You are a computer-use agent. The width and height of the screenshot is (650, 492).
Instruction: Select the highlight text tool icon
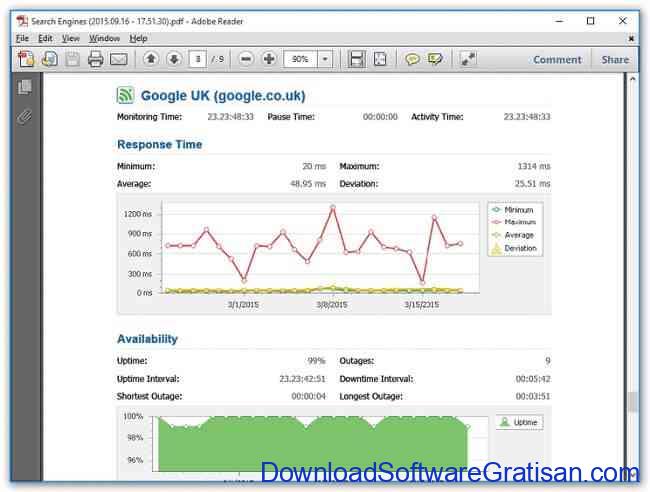(435, 59)
